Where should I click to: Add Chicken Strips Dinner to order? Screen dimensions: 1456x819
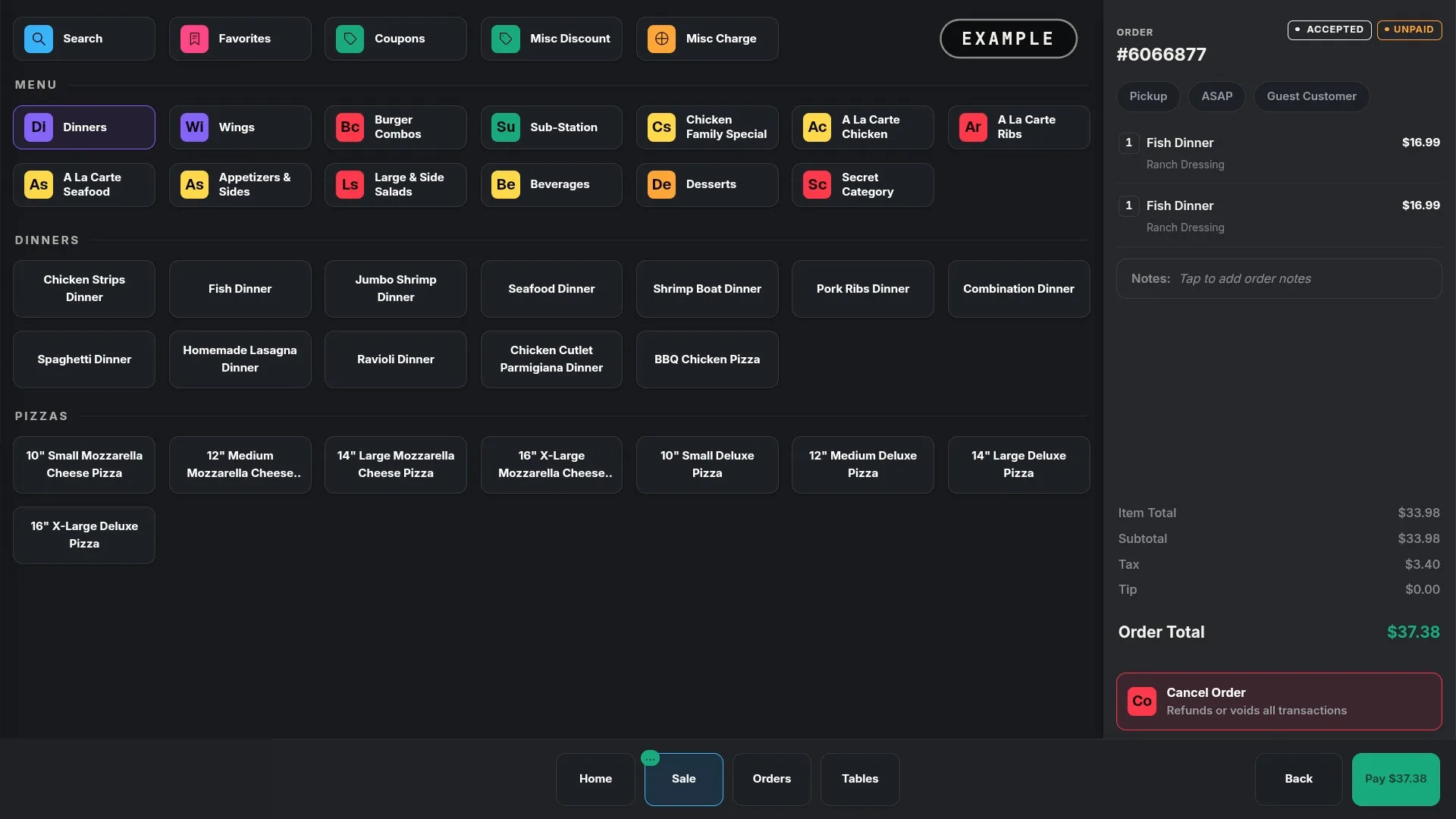[84, 289]
